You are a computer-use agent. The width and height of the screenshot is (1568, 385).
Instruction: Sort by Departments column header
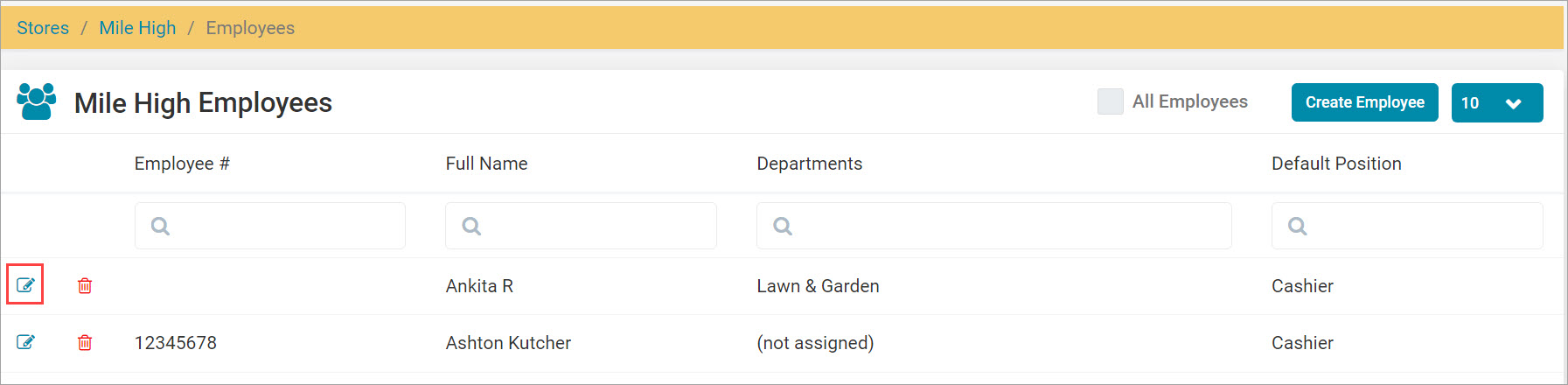click(x=809, y=164)
